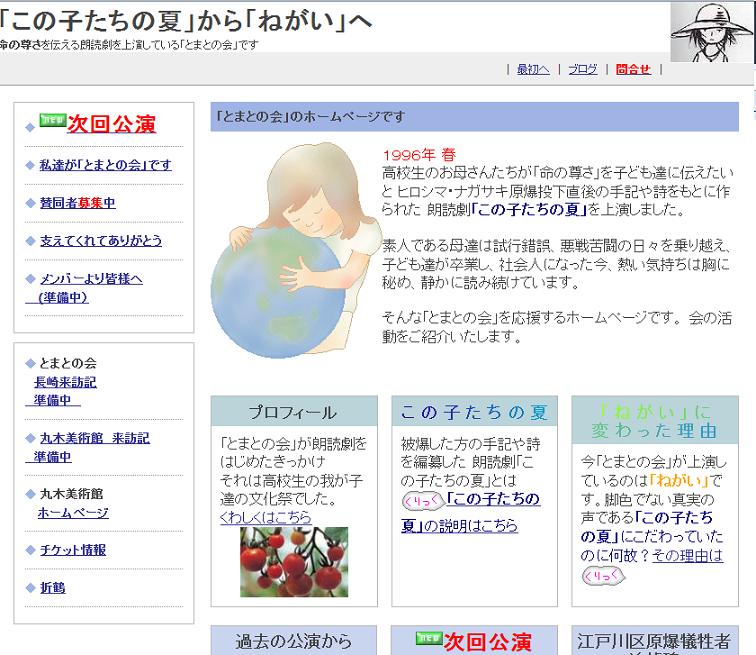Viewport: 756px width, 655px height.
Task: Open the 賛同者募集中 link
Action: (x=77, y=203)
